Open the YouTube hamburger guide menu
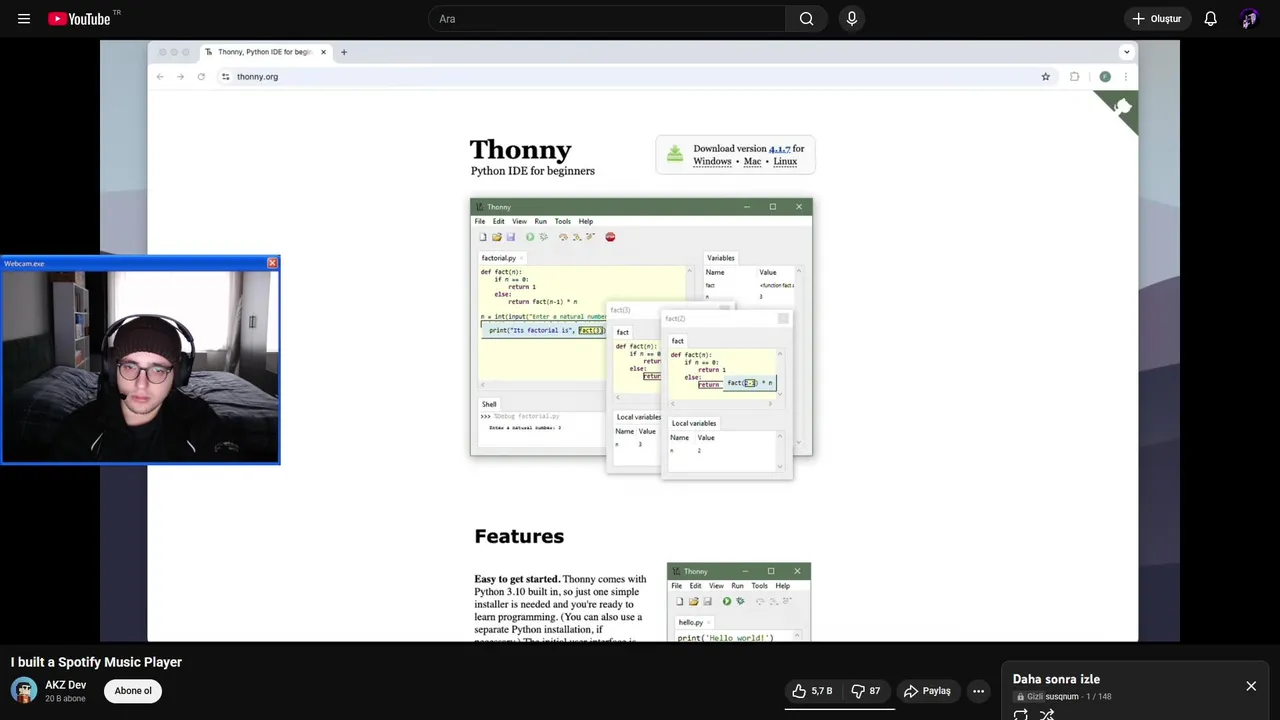 pos(24,19)
